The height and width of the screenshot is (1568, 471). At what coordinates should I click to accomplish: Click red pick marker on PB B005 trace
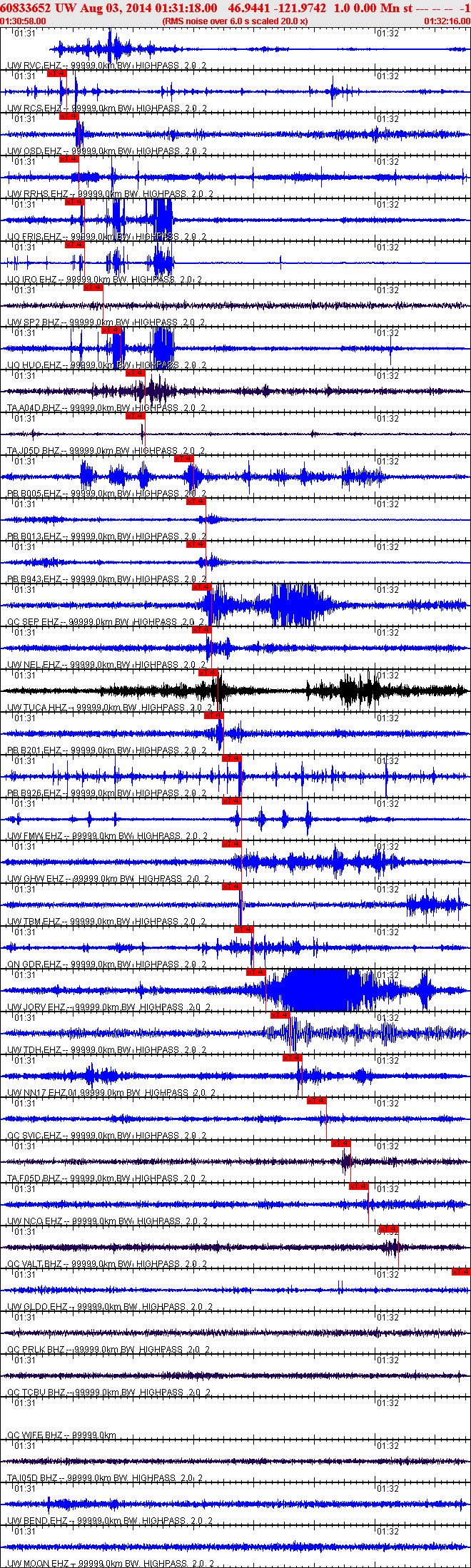183,459
